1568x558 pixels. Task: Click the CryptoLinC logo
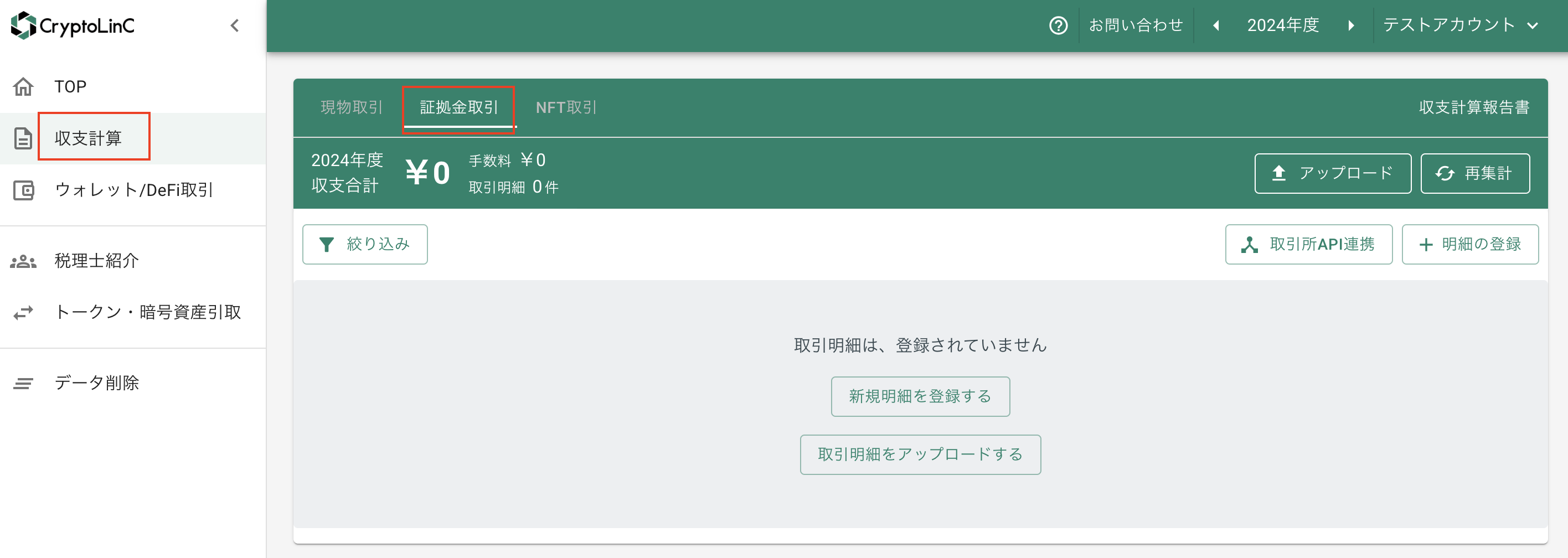pyautogui.click(x=73, y=25)
